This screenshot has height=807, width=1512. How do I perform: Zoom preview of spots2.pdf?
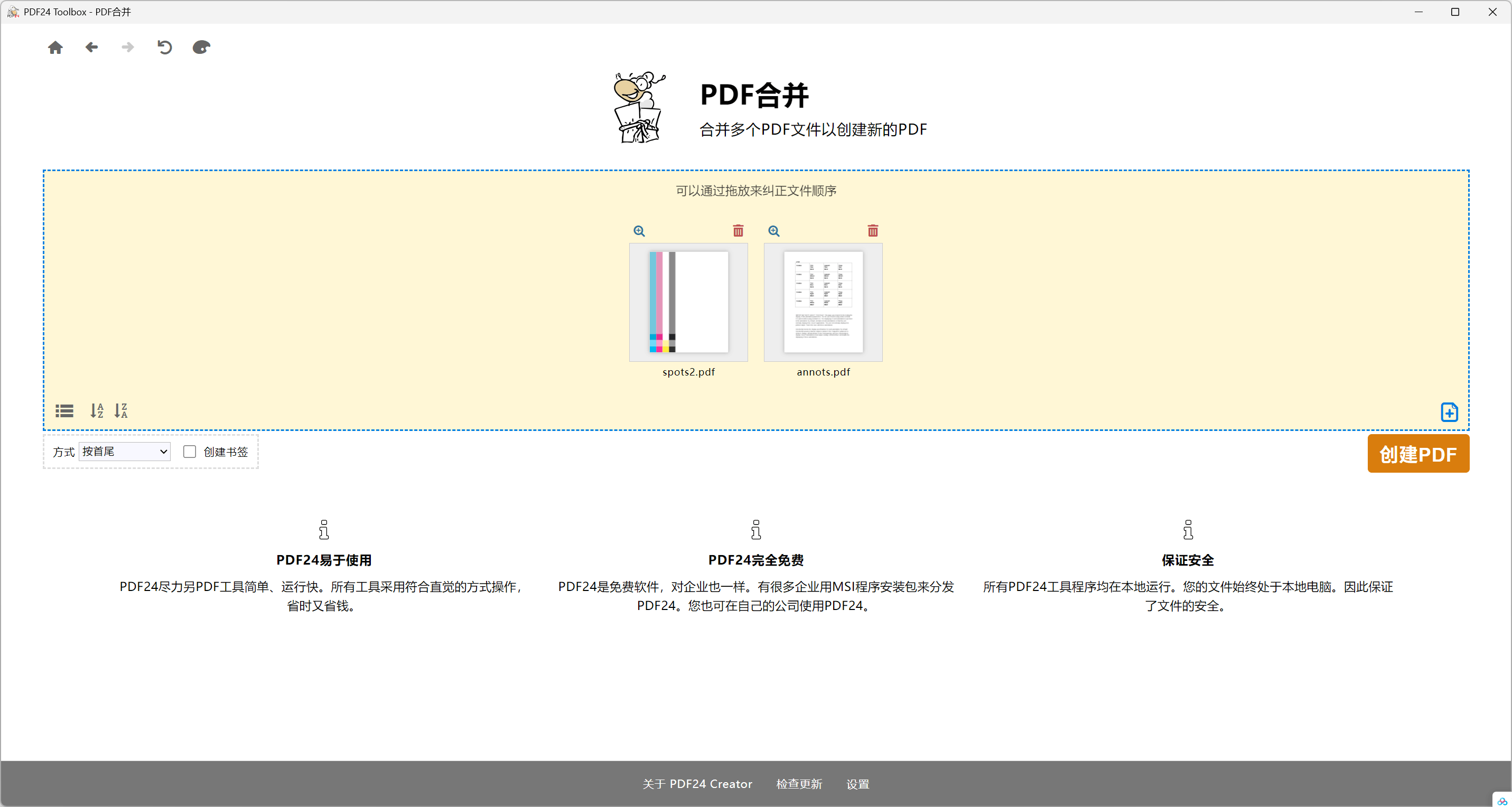point(639,231)
